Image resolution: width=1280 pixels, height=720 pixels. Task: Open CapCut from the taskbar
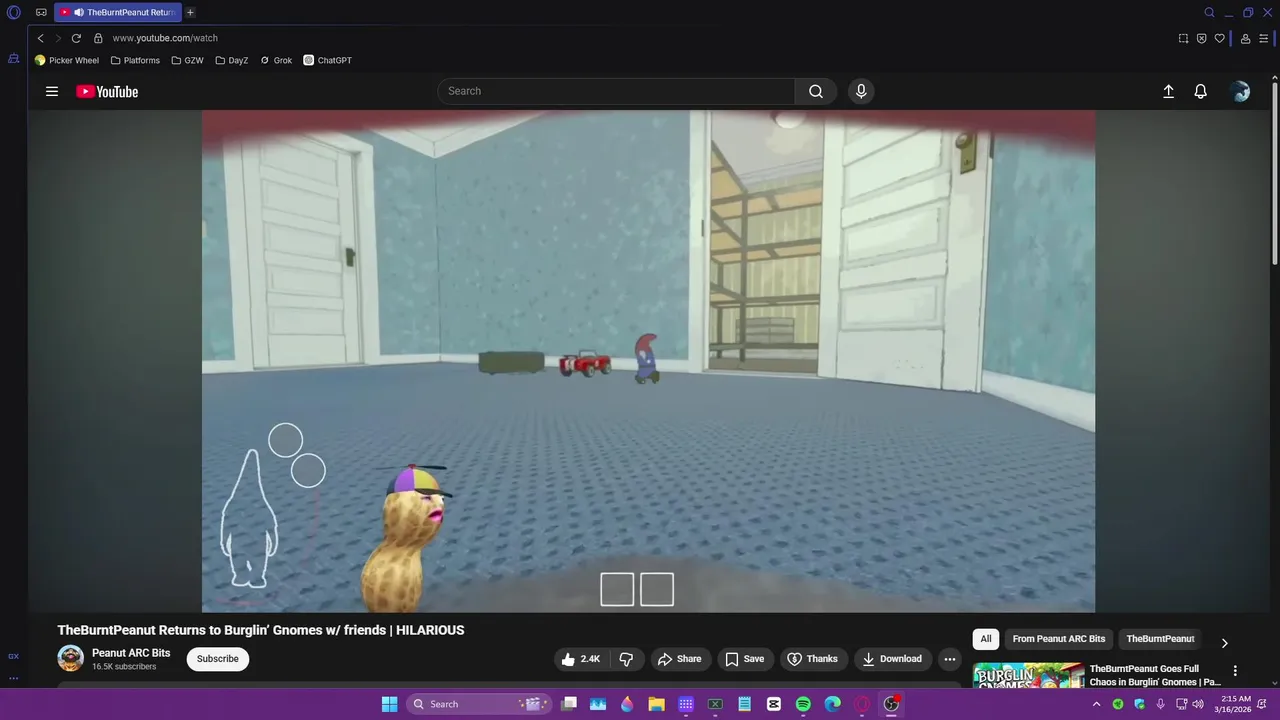pyautogui.click(x=773, y=704)
